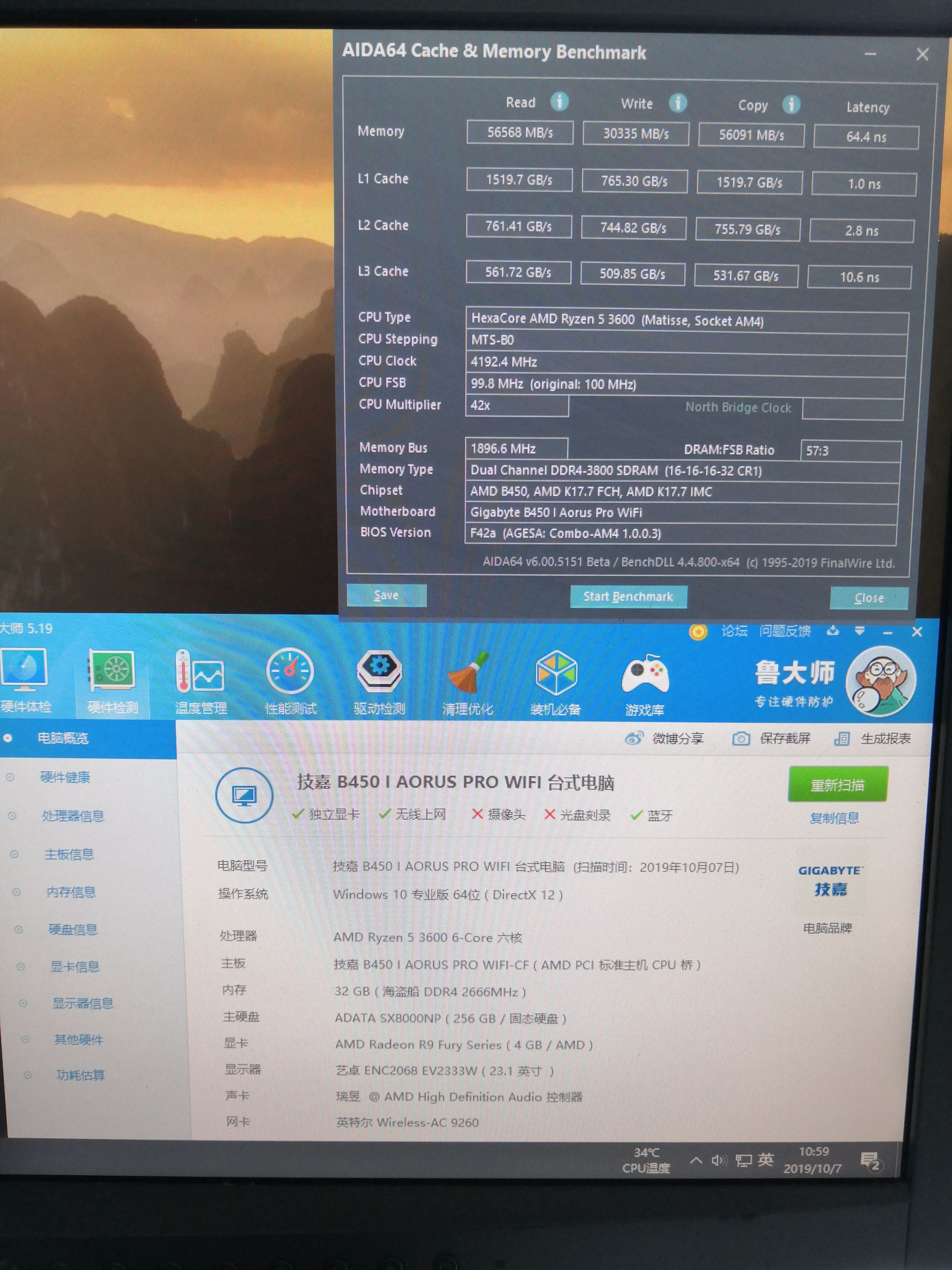Open the 论坛 forum link
This screenshot has width=952, height=1270.
pos(734,632)
